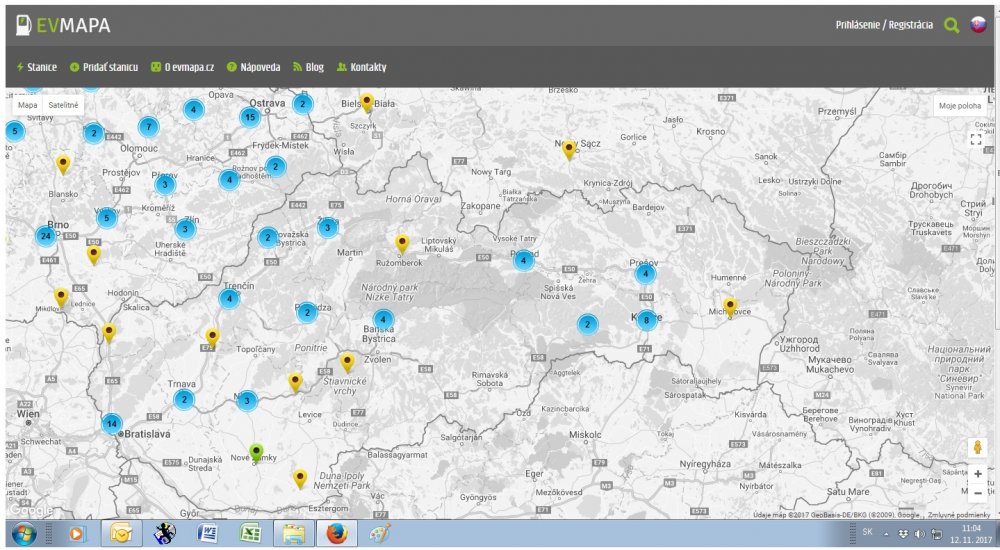Open Prihlásenie / Registrácia link

(884, 25)
